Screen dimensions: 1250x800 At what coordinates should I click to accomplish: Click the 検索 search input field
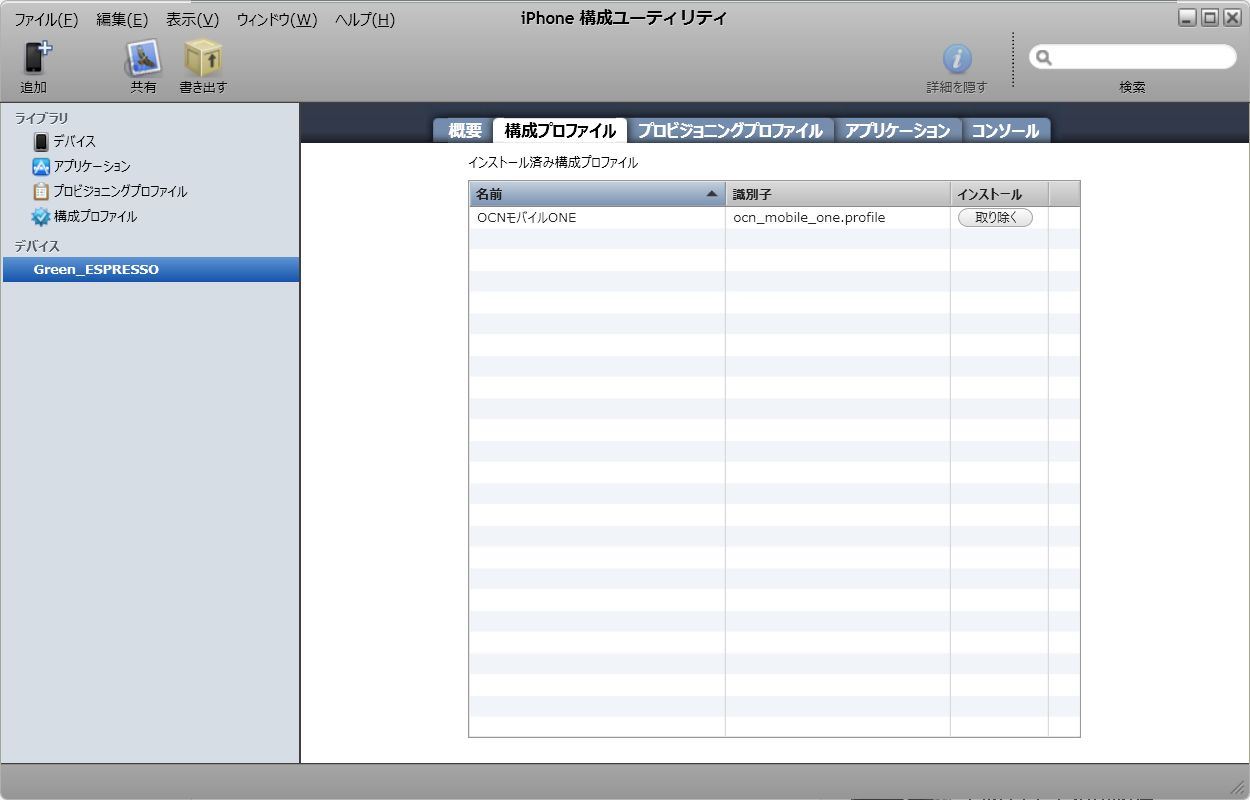coord(1133,58)
